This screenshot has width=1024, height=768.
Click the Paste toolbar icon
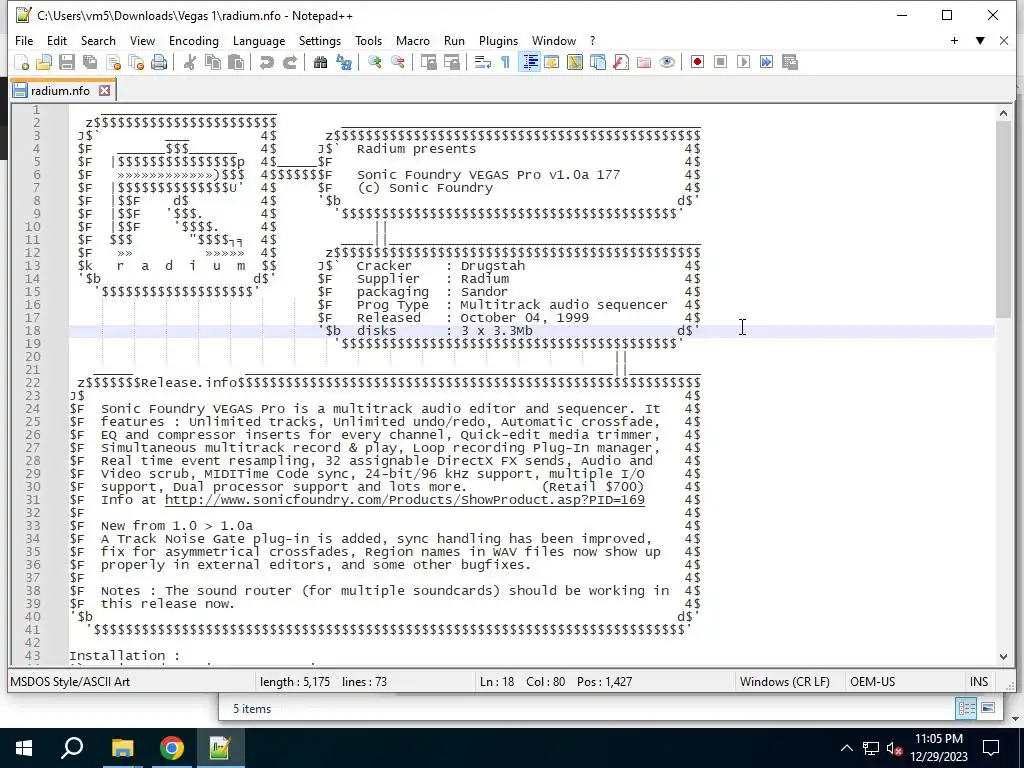tap(236, 62)
